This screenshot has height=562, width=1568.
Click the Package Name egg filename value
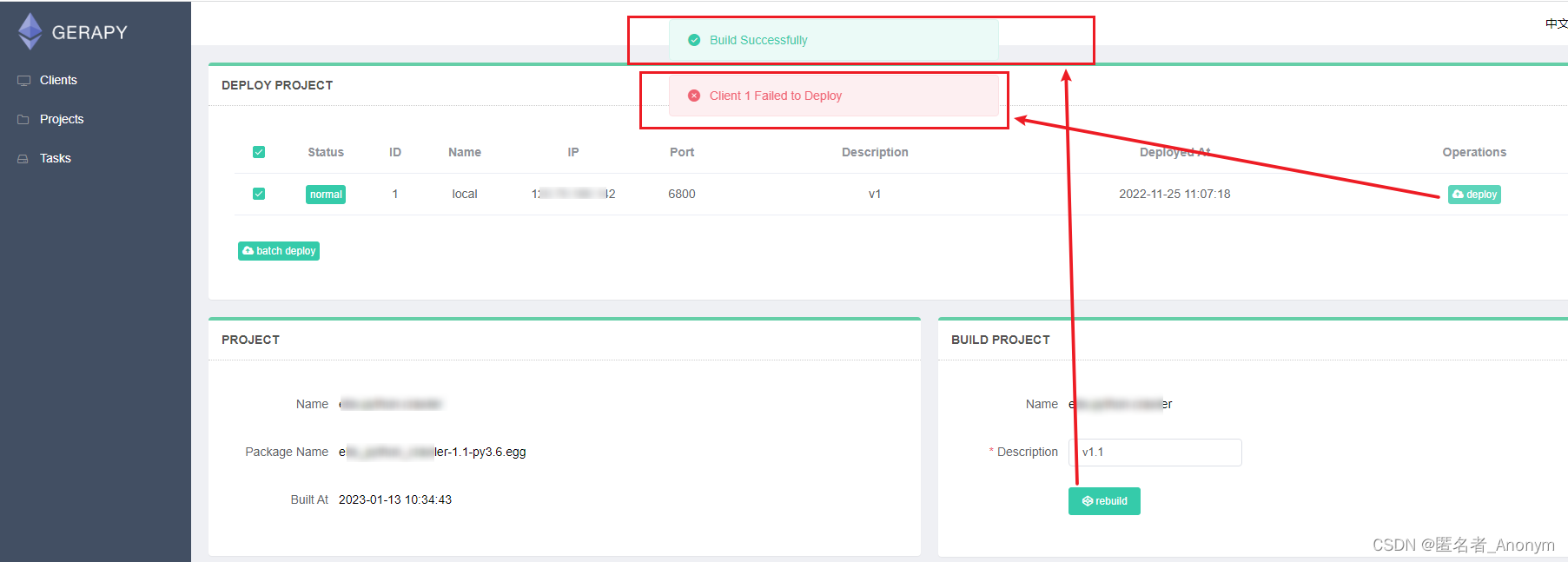[433, 452]
